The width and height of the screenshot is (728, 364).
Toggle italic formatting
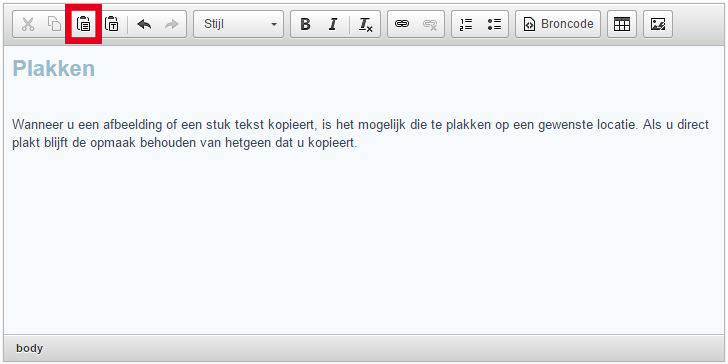point(332,24)
